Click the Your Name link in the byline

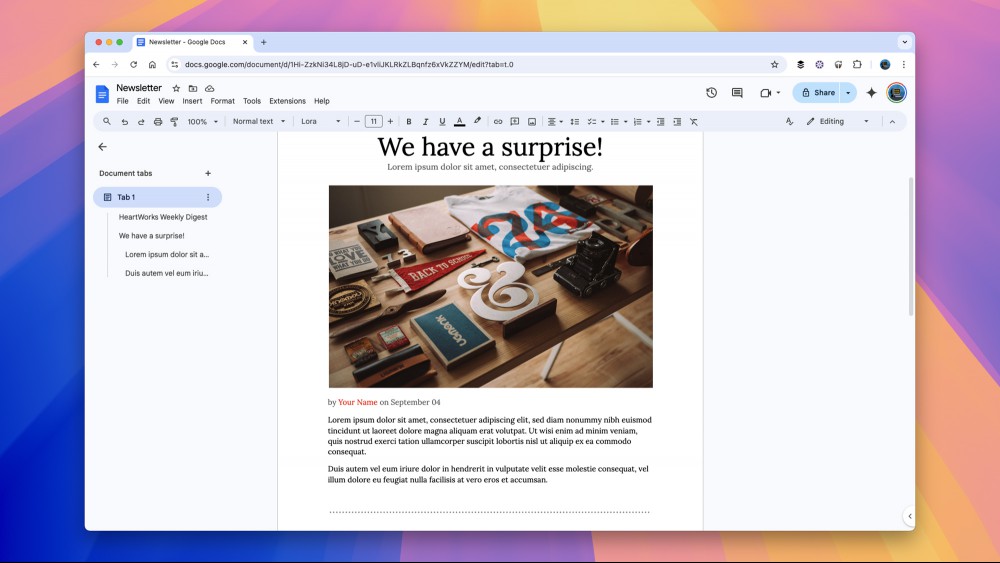(358, 402)
